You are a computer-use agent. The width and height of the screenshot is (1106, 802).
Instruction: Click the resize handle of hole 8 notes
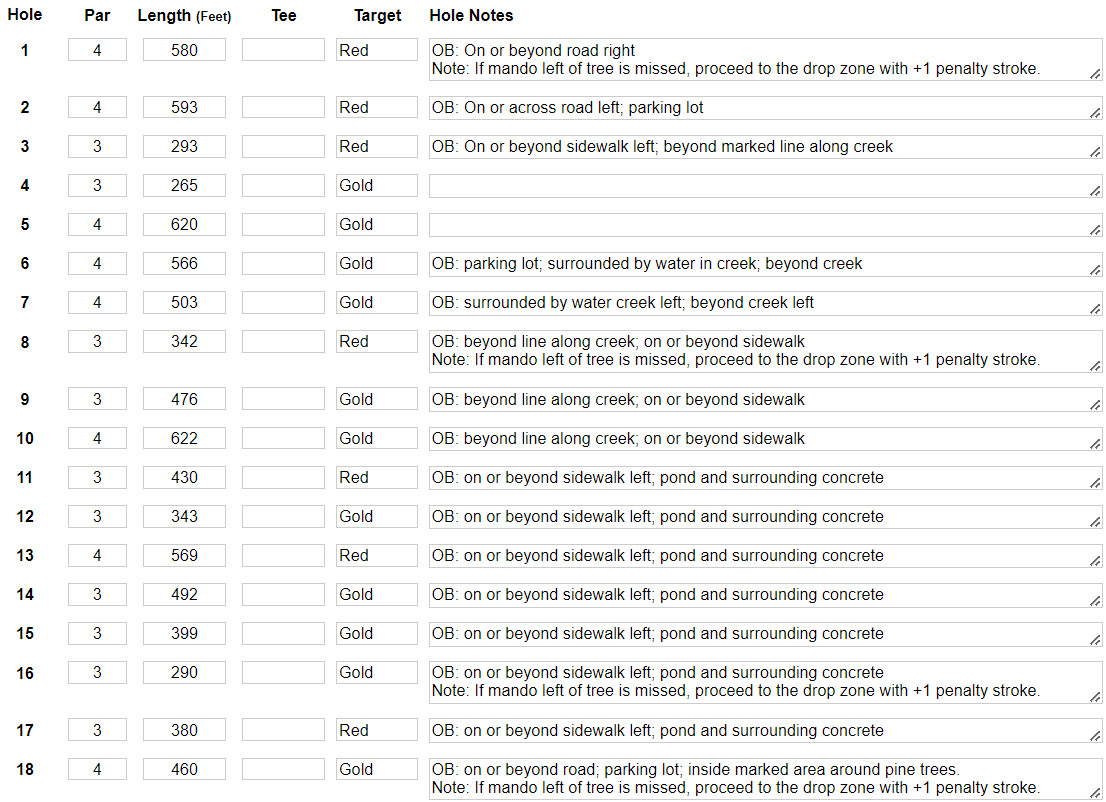pos(1096,366)
